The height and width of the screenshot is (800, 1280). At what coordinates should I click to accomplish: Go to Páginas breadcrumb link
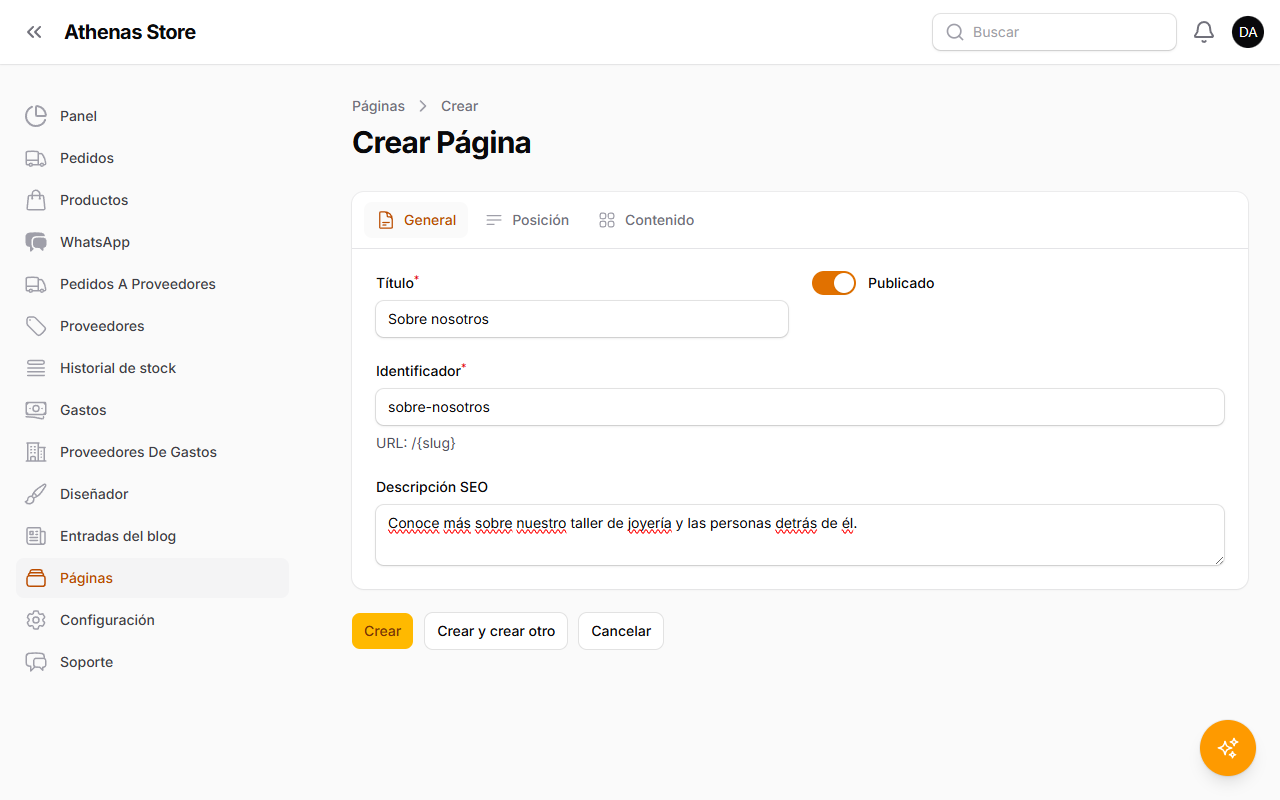(x=378, y=106)
